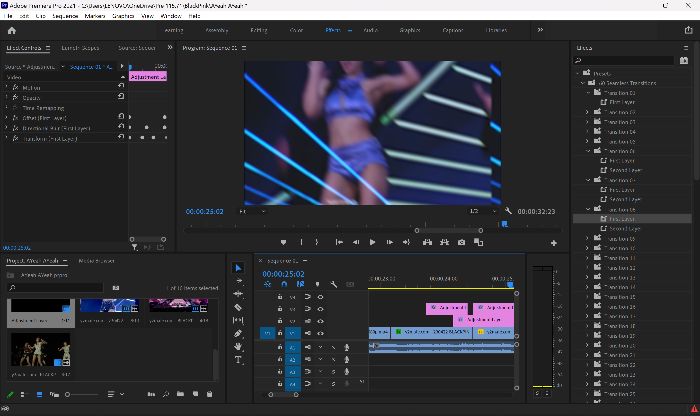This screenshot has height=416, width=700.
Task: Open the Markers menu
Action: 95,16
